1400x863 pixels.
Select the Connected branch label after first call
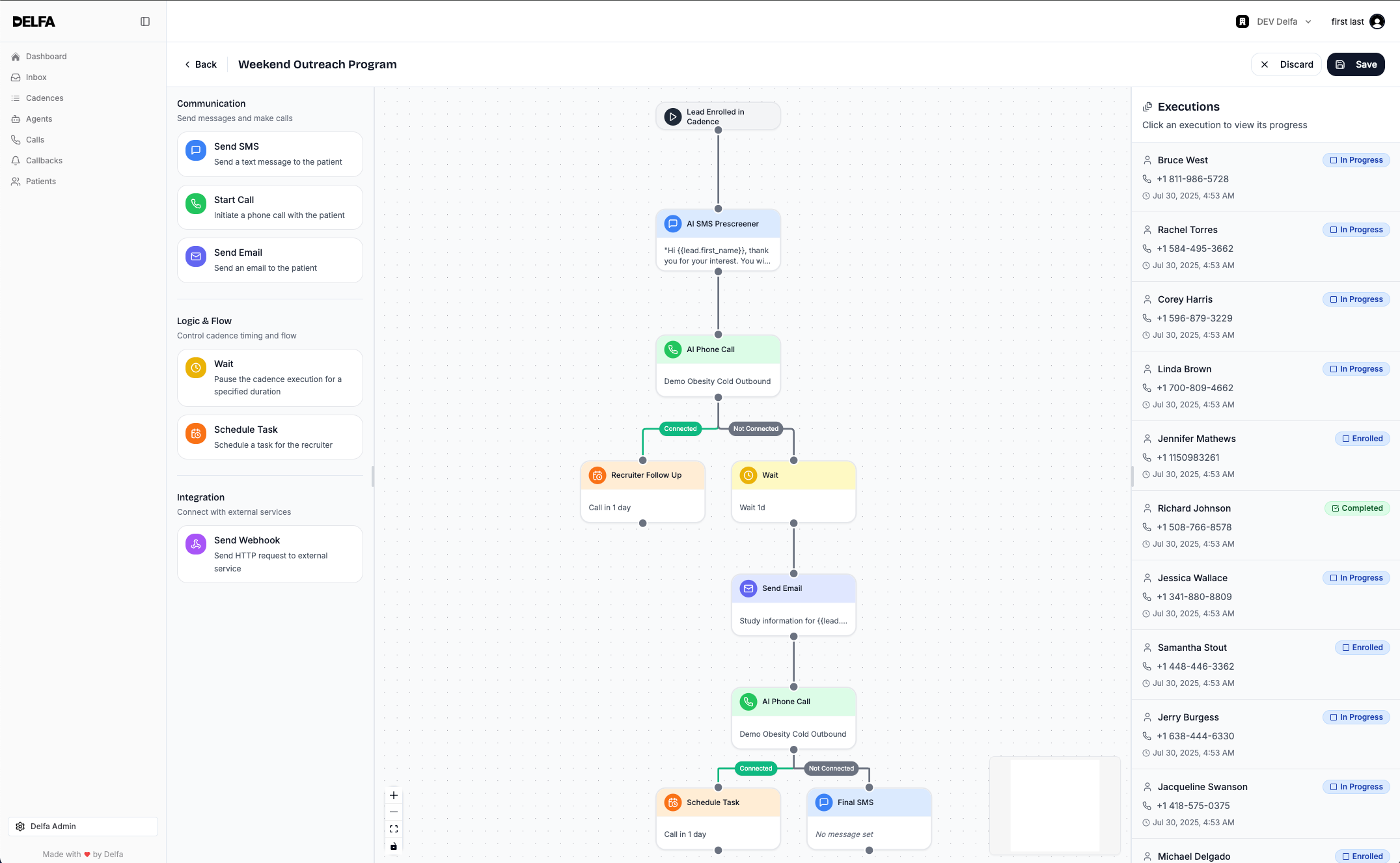coord(680,429)
